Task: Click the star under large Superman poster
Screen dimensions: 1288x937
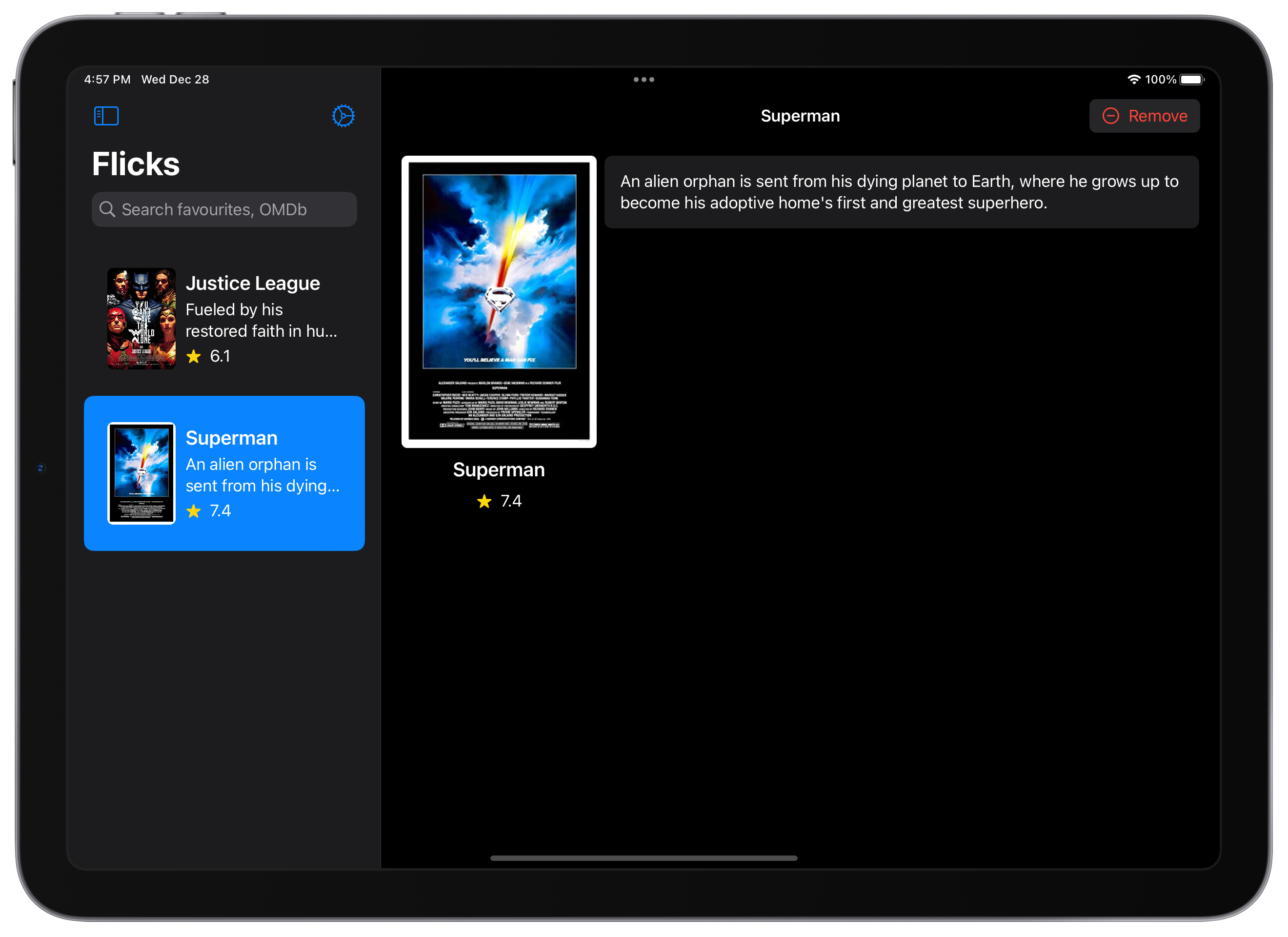Action: click(x=484, y=501)
